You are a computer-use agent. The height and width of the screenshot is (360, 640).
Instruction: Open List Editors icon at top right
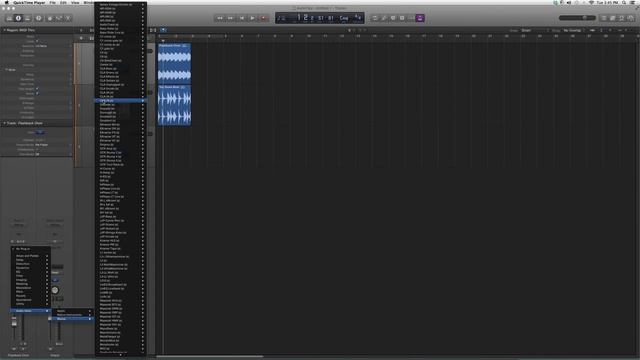604,18
